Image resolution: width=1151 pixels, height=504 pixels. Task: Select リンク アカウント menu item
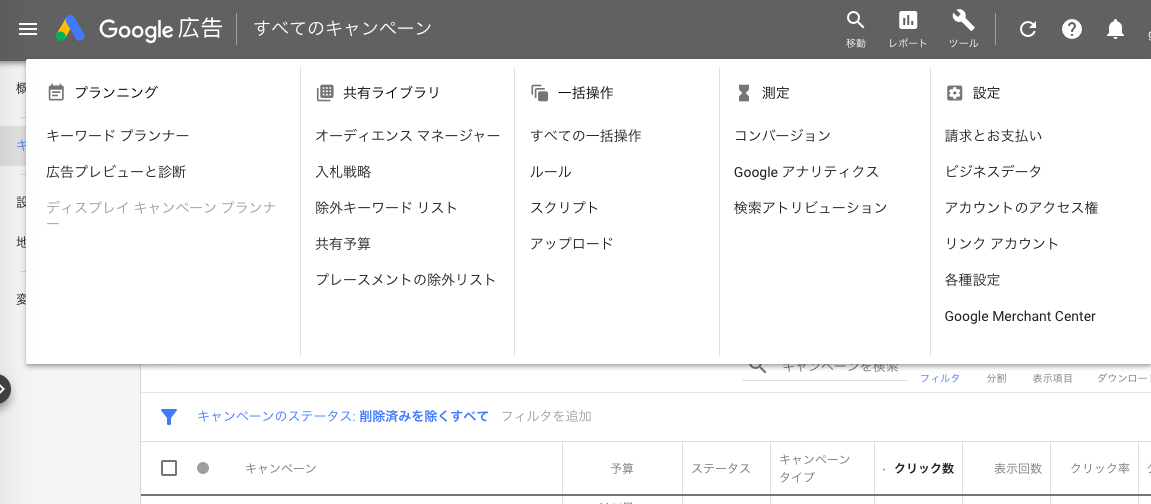point(1002,244)
